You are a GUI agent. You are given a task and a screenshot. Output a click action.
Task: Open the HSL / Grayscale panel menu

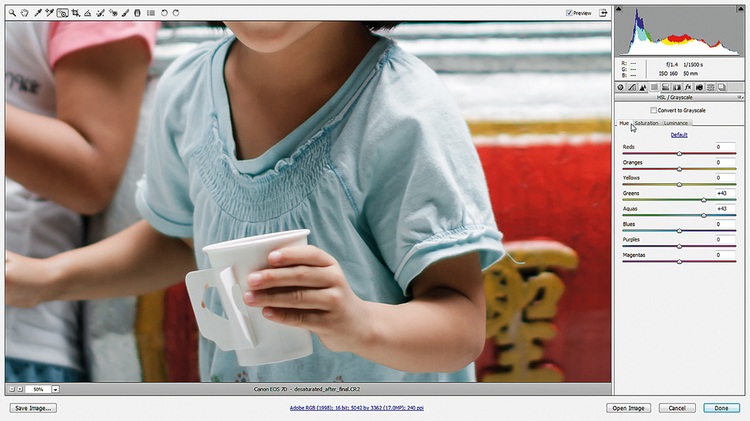739,97
